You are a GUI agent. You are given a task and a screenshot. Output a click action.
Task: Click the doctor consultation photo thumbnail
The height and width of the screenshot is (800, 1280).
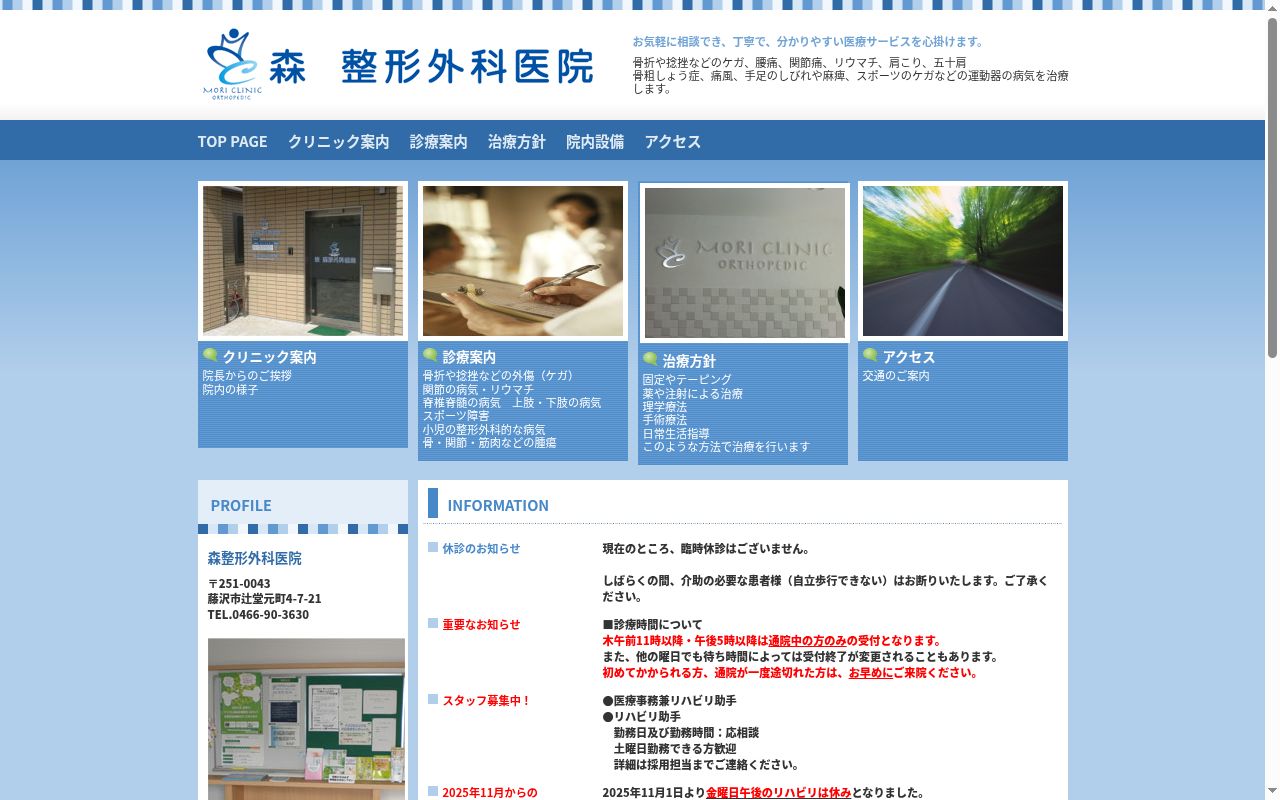tap(523, 261)
